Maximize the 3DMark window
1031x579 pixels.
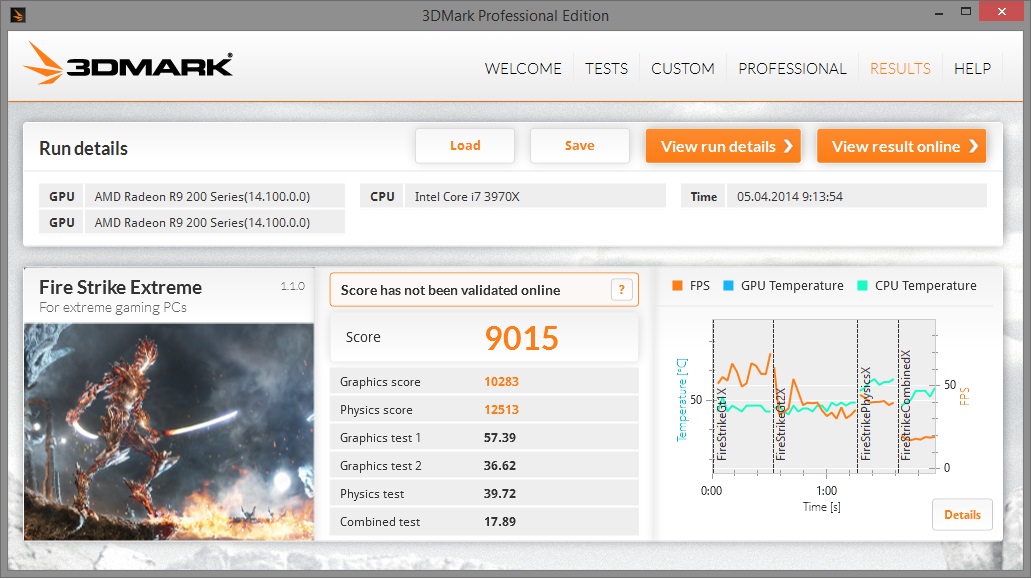coord(966,12)
